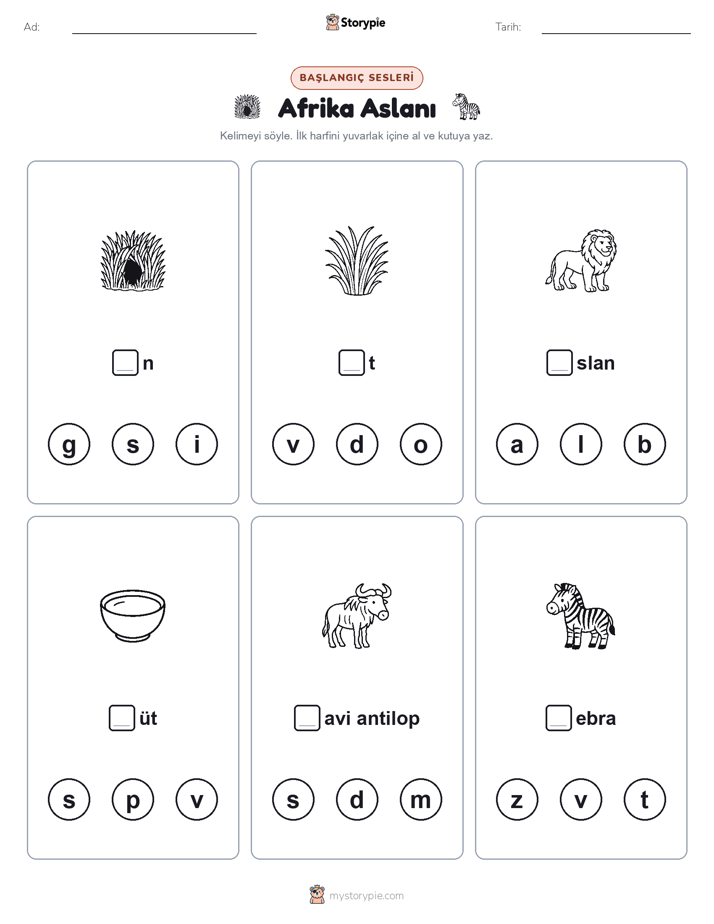Click the BAŞLANGIÇ SESLERİ badge
Screen dimensions: 714x924
pyautogui.click(x=356, y=78)
